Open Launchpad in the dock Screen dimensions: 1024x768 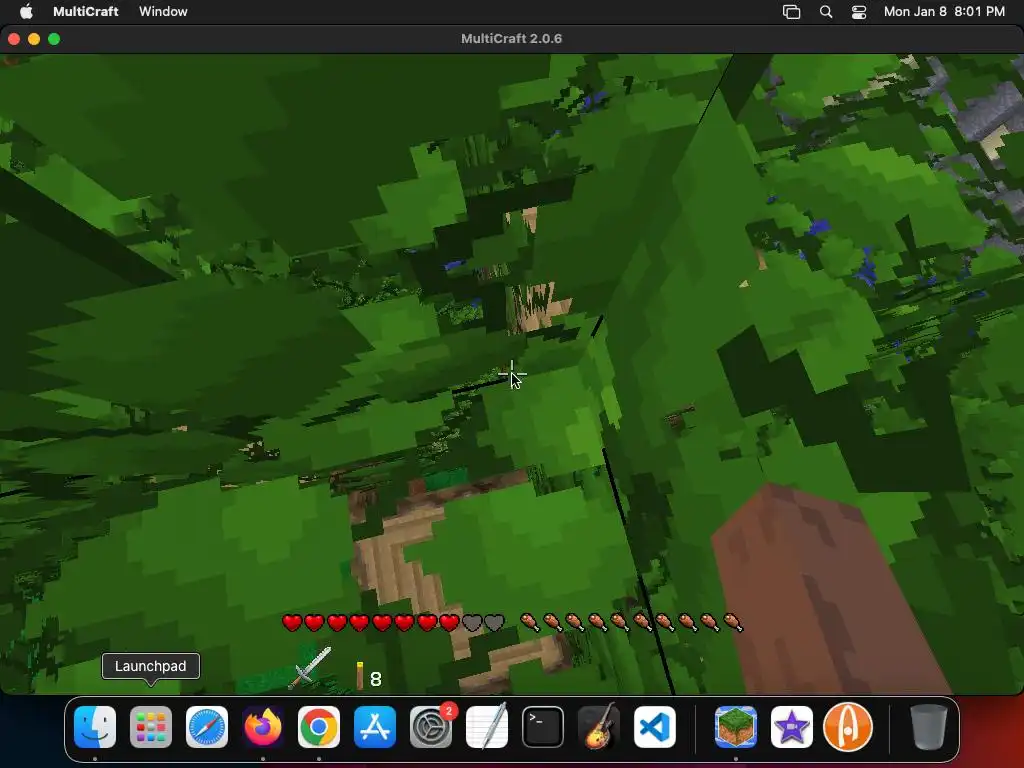point(151,727)
